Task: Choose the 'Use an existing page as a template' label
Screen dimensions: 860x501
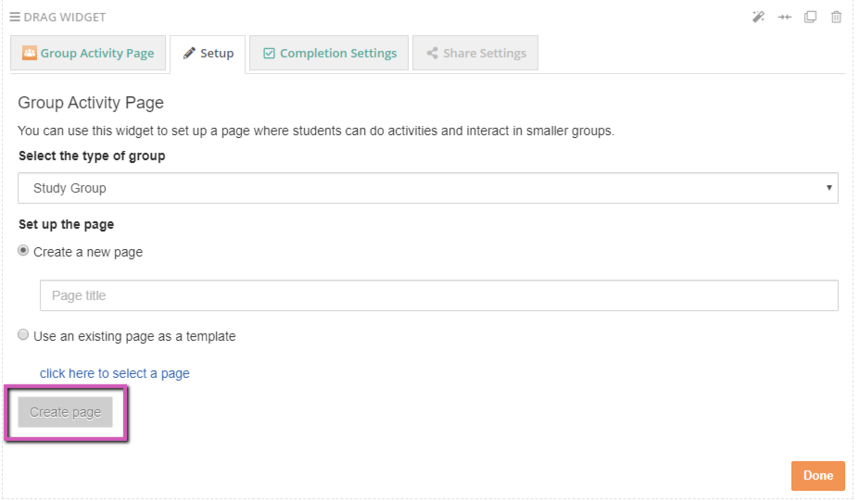Action: [134, 336]
